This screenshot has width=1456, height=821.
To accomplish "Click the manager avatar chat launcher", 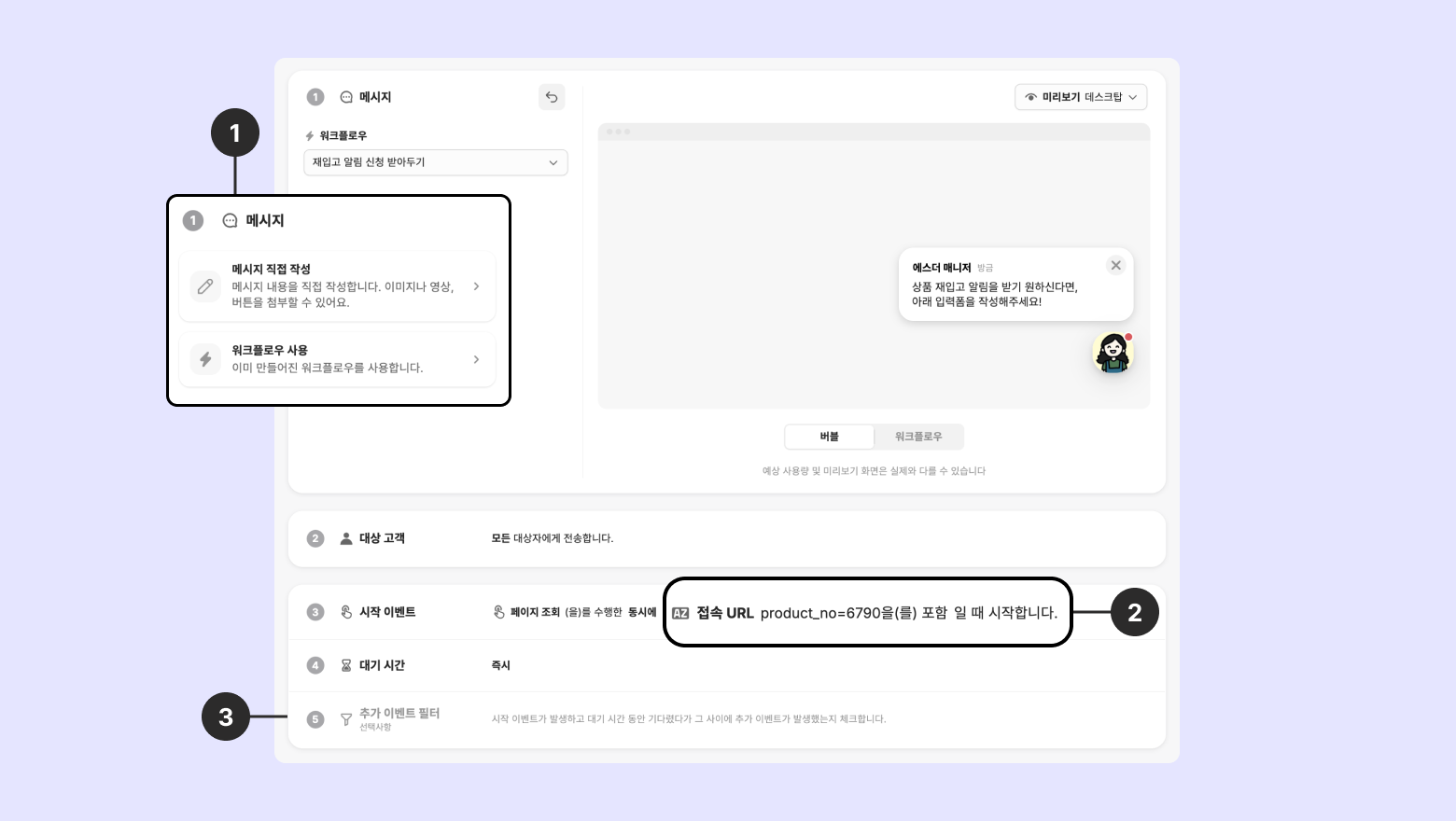I will [x=1113, y=354].
